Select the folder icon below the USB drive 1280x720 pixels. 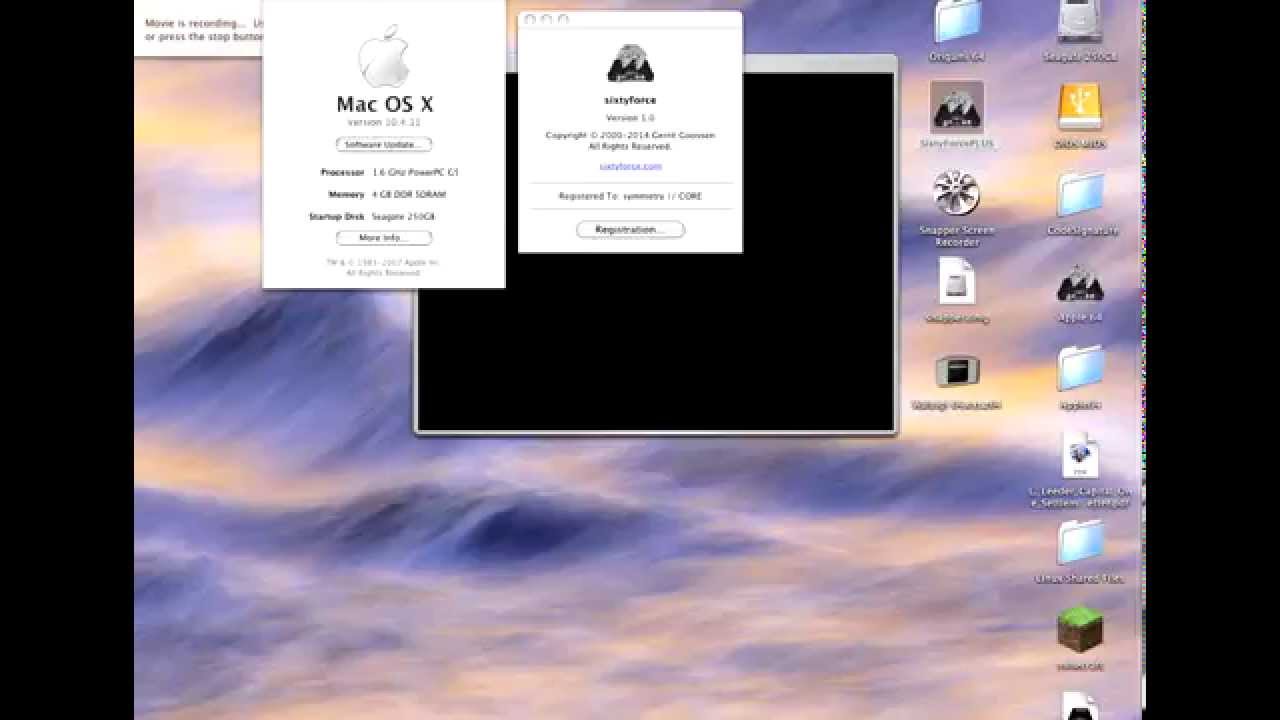1080,195
